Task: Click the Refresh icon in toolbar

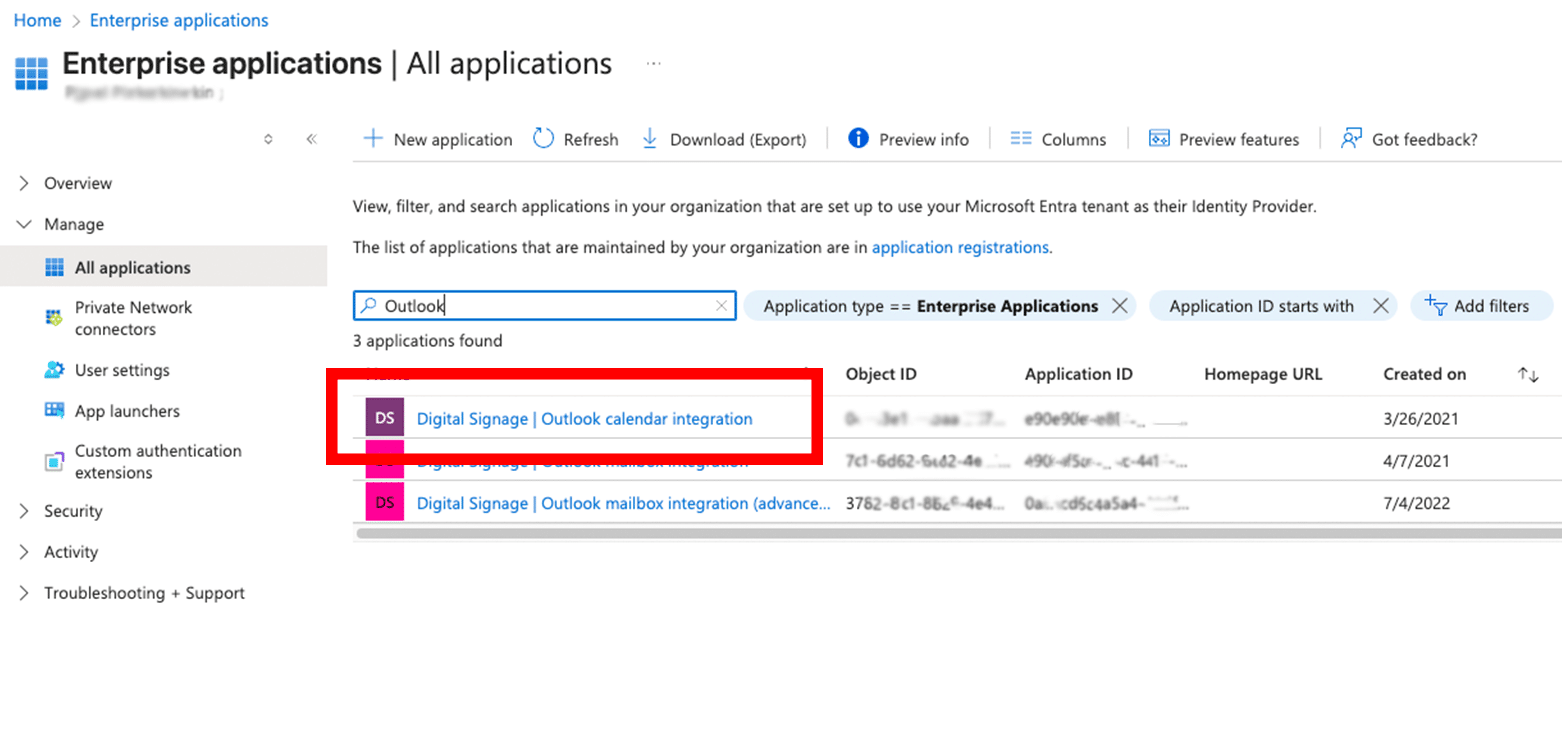Action: tap(543, 139)
